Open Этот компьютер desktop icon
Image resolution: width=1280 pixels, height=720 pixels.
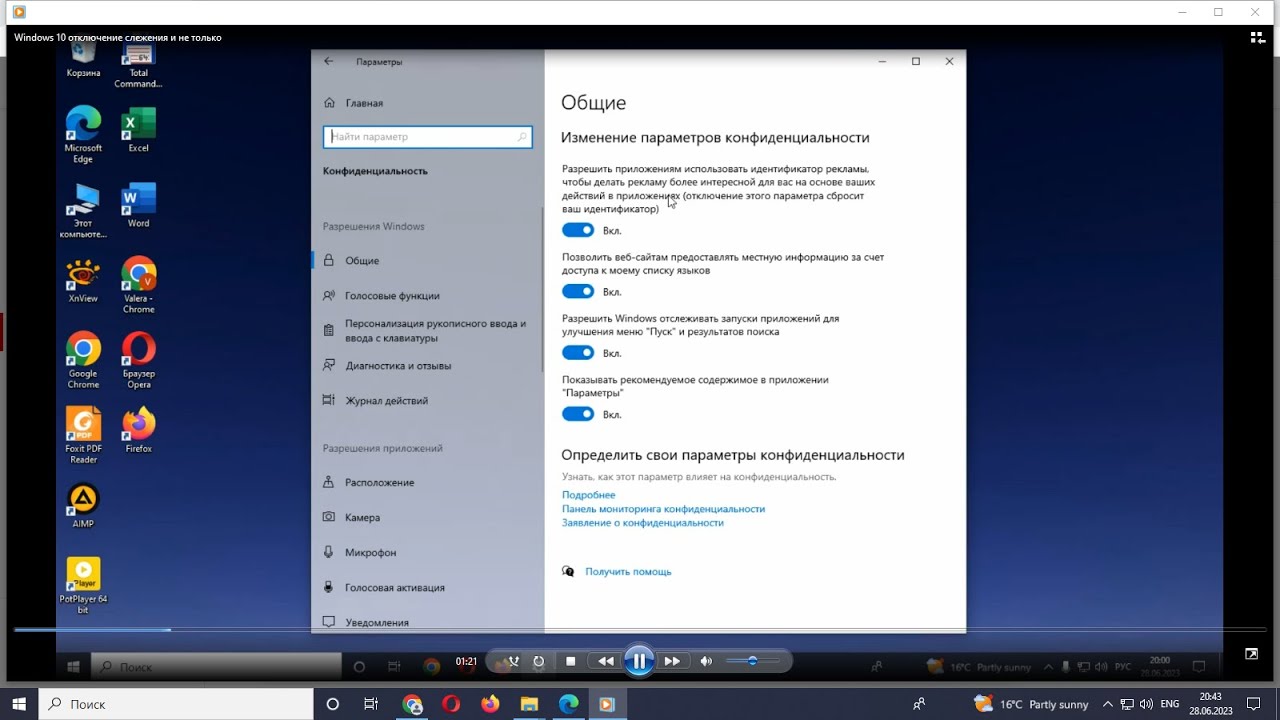[83, 210]
